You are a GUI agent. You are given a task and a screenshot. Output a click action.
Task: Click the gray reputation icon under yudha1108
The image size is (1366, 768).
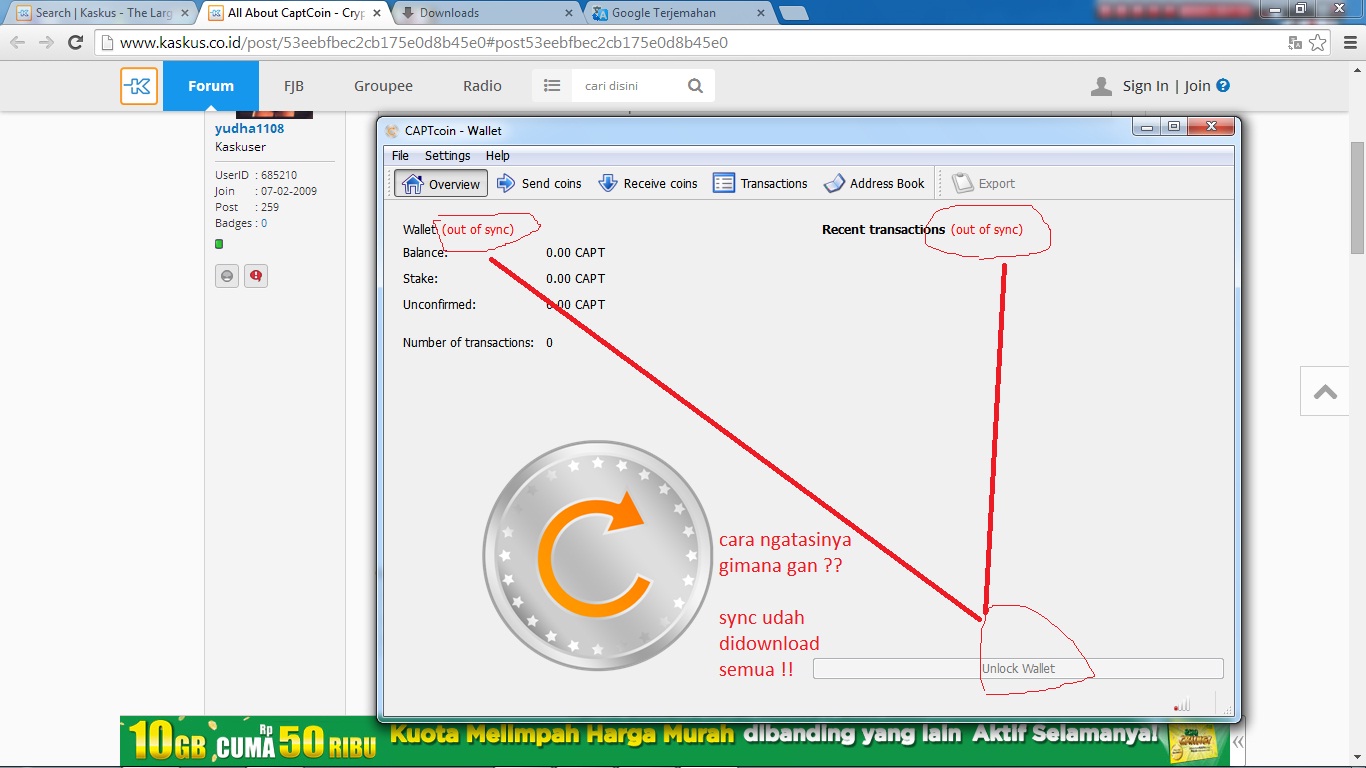click(x=227, y=276)
